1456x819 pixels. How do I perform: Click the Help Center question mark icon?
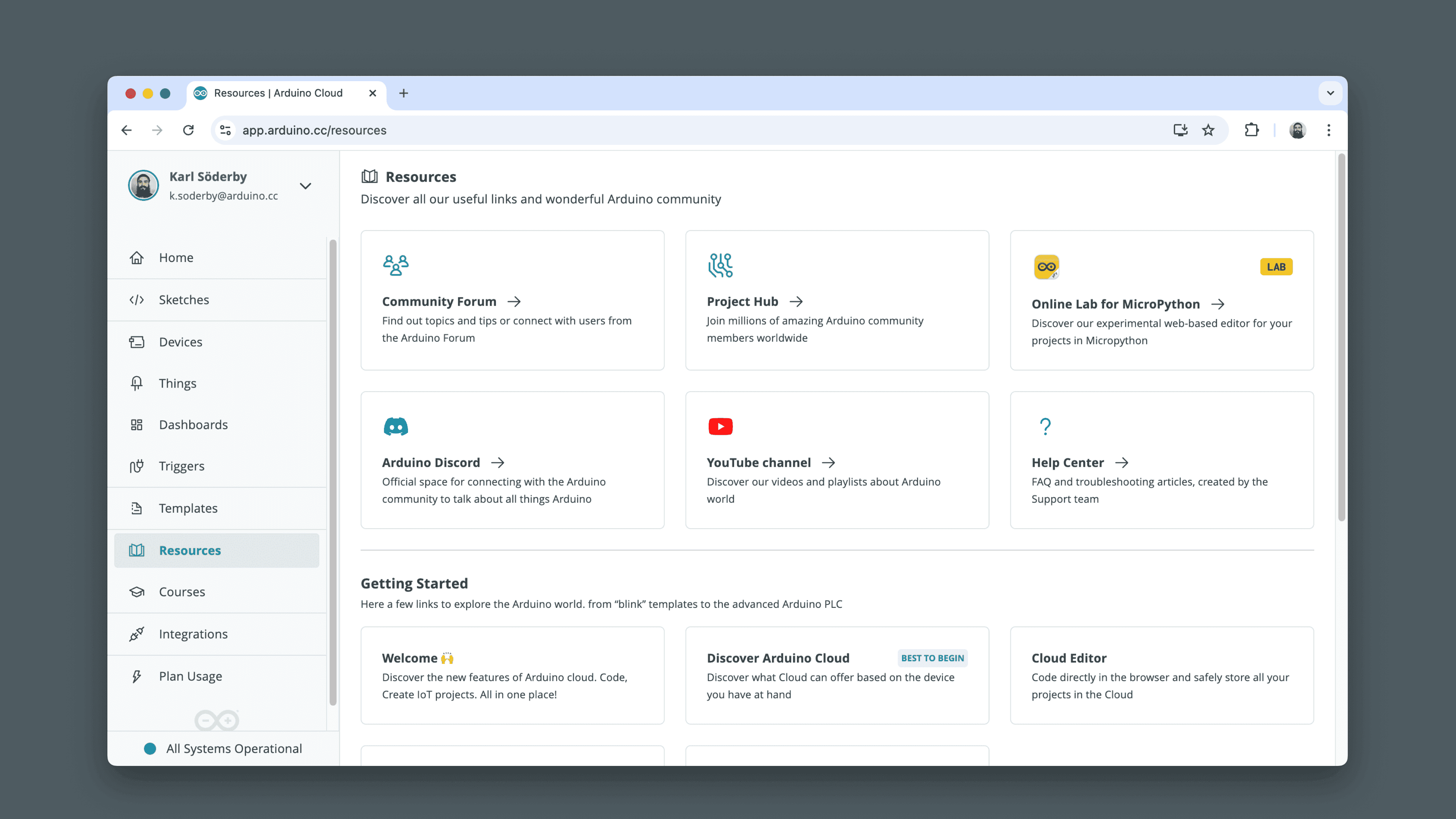coord(1045,426)
